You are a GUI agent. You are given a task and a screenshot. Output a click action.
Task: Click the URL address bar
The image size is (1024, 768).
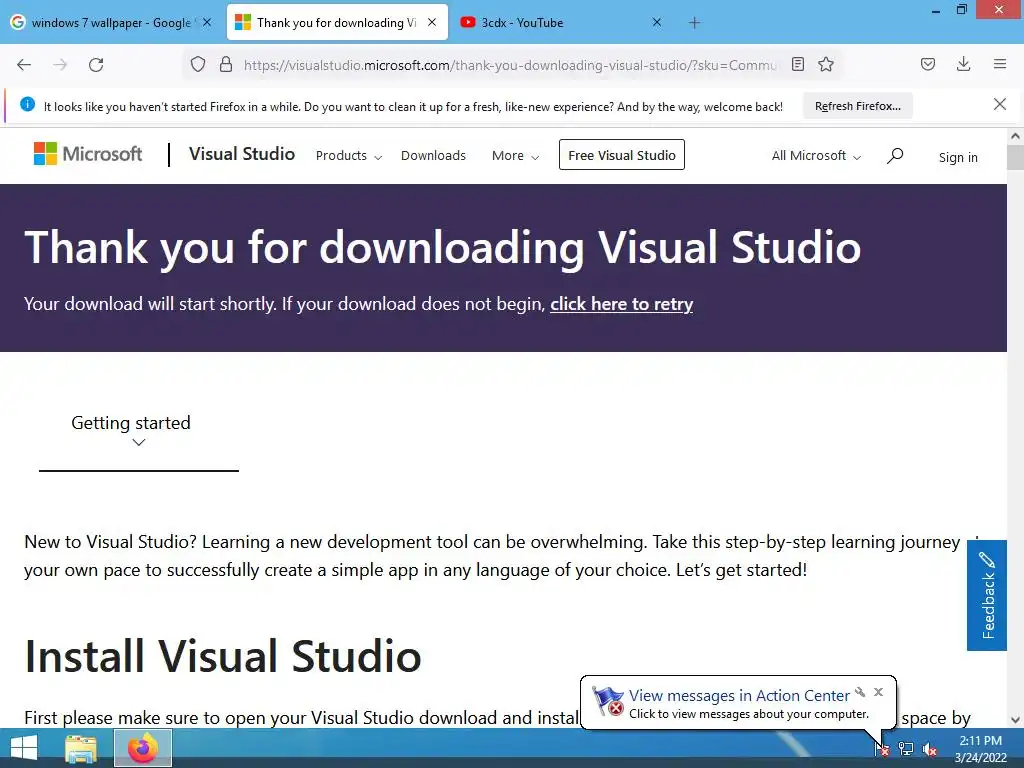(x=509, y=65)
